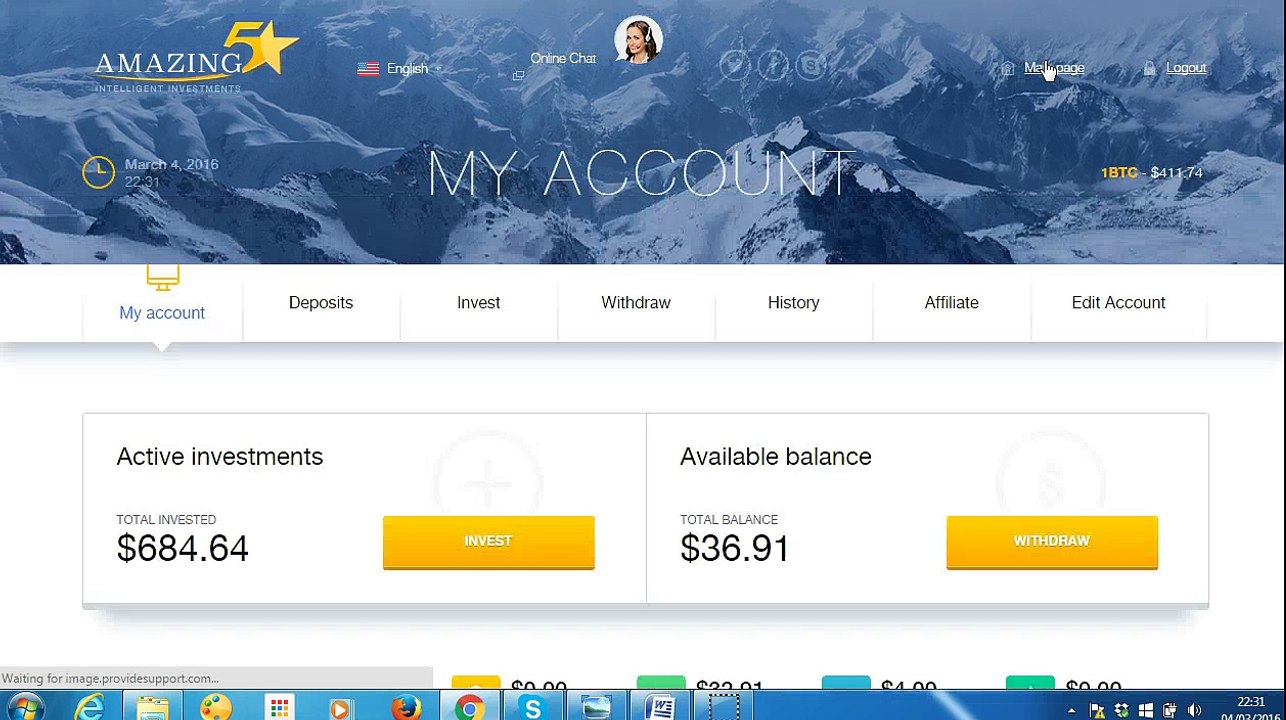This screenshot has height=720, width=1286.
Task: Launch Firefox from the taskbar
Action: click(405, 708)
